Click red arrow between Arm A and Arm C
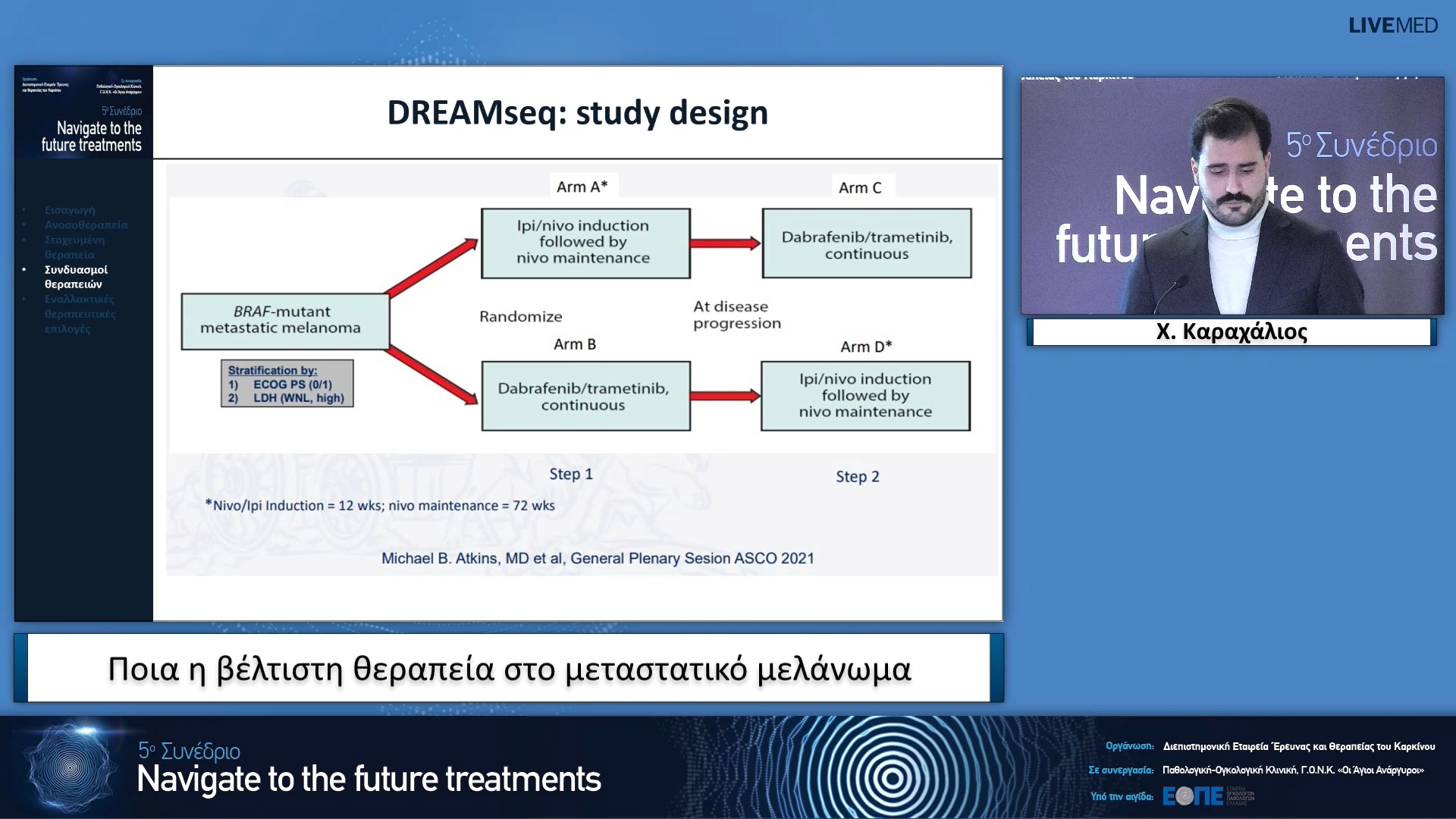Image resolution: width=1456 pixels, height=819 pixels. click(725, 243)
